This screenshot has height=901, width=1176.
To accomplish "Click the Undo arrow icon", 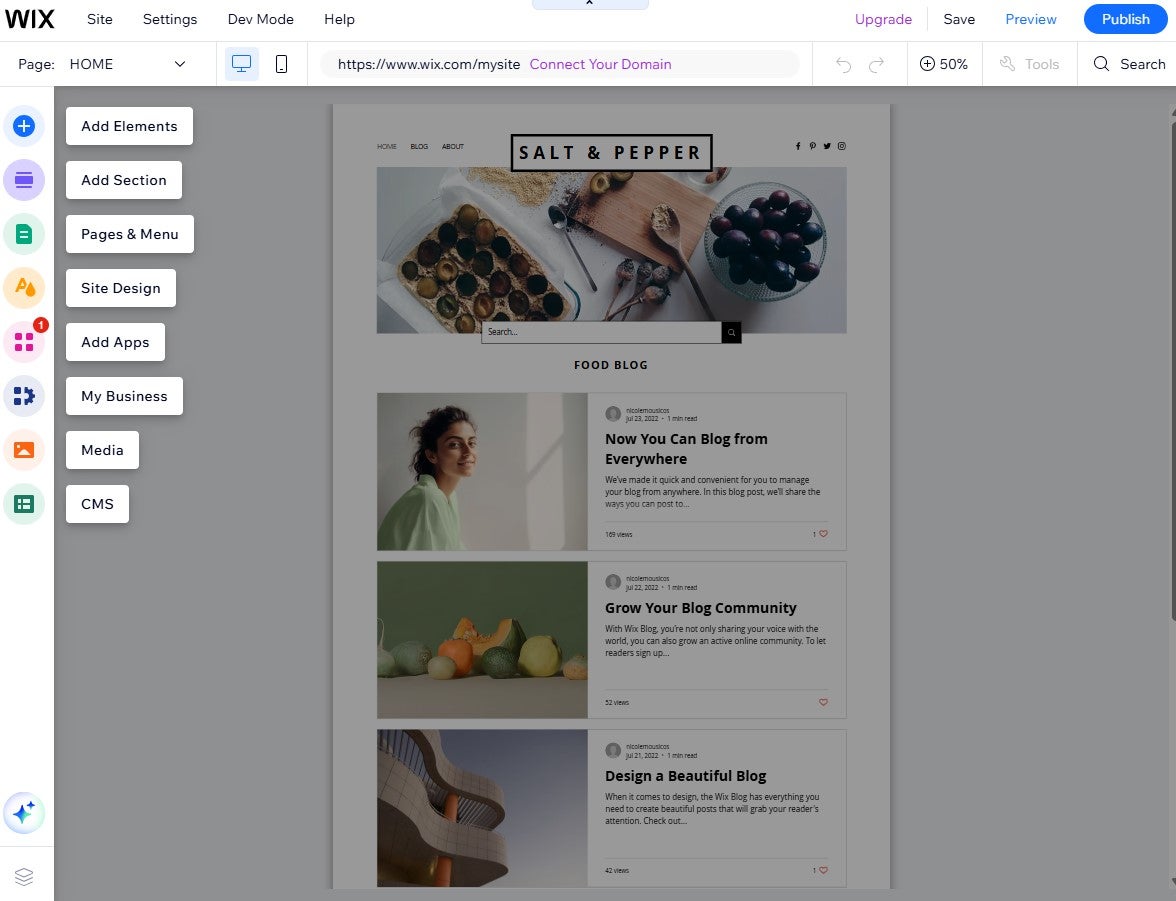I will click(841, 63).
